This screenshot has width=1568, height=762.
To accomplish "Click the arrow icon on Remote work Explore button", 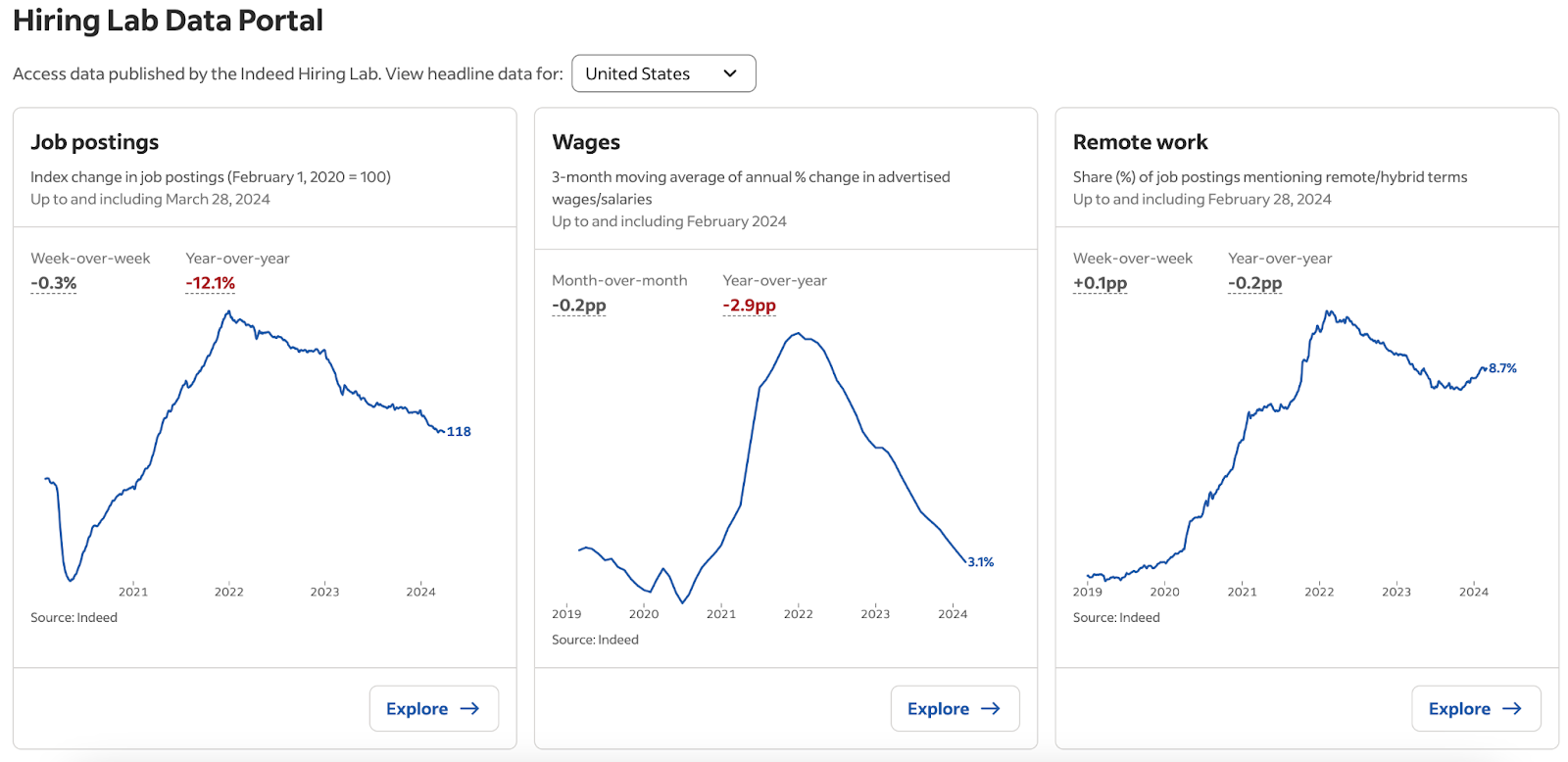I will (1514, 708).
